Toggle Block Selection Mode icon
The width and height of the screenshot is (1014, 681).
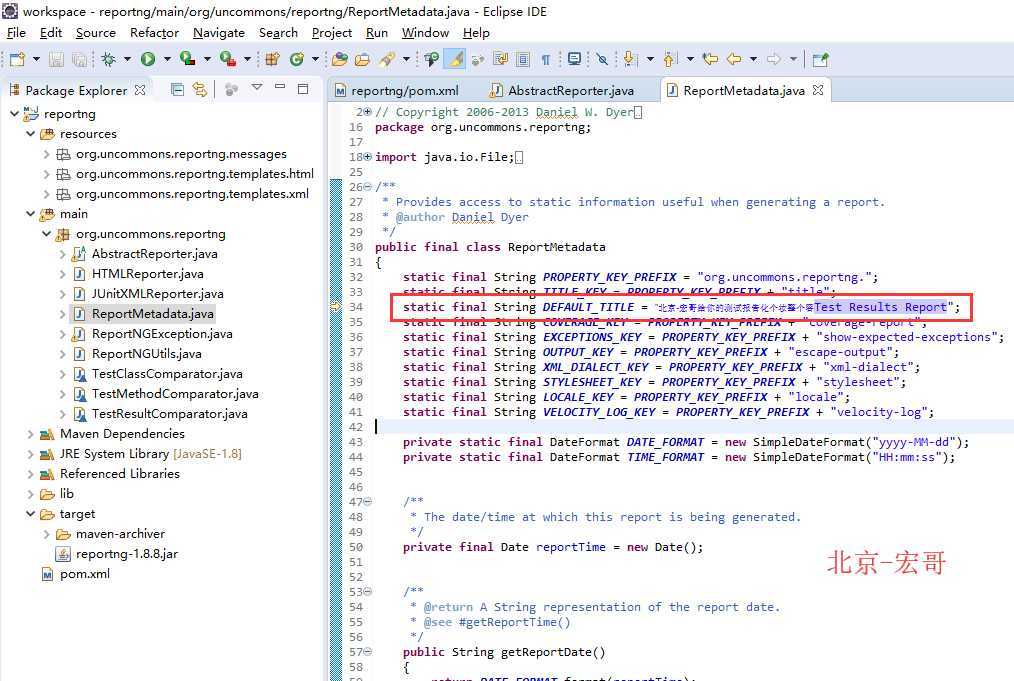(523, 59)
